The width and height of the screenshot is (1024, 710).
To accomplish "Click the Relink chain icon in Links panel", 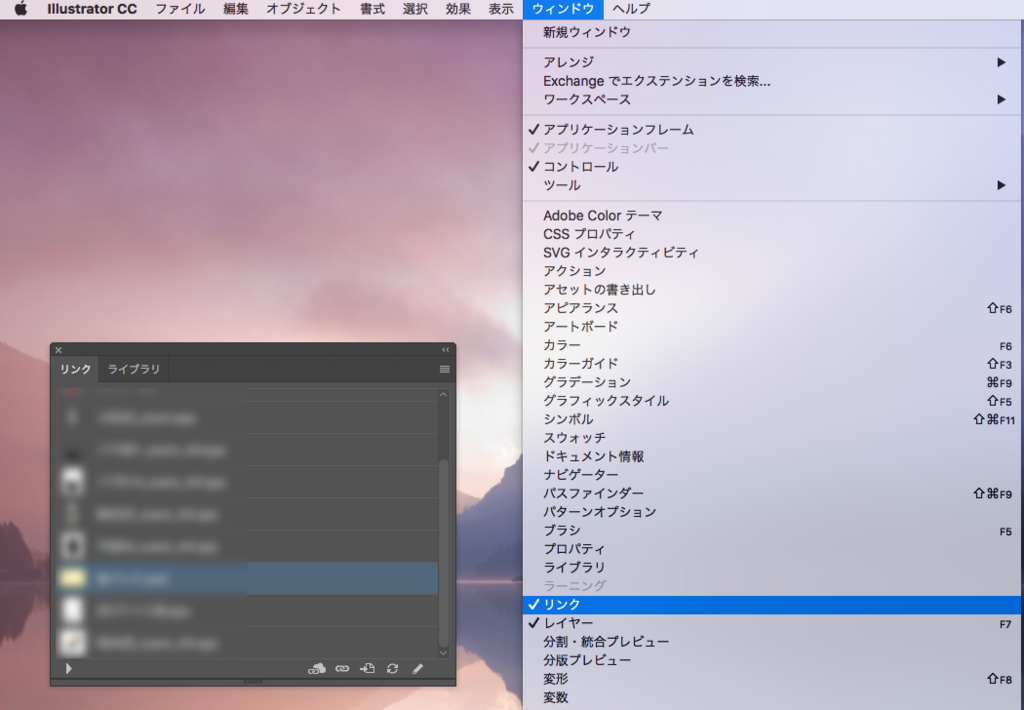I will 342,668.
